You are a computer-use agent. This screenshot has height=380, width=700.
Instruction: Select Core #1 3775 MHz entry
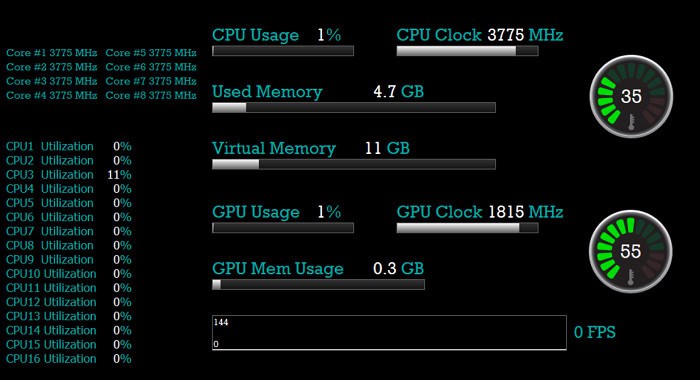52,53
